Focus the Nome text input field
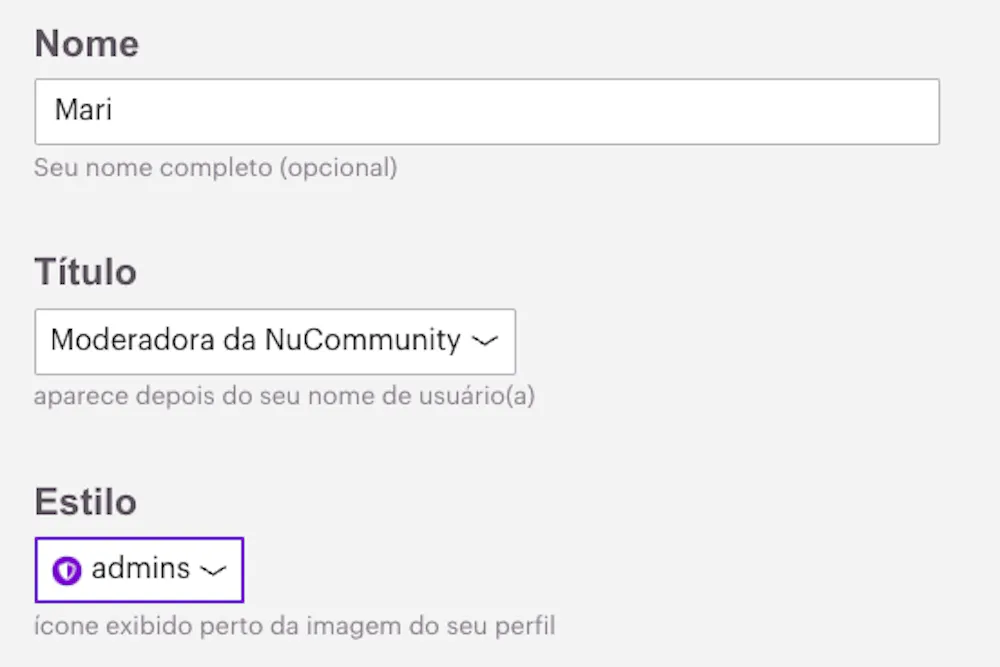 [x=486, y=111]
